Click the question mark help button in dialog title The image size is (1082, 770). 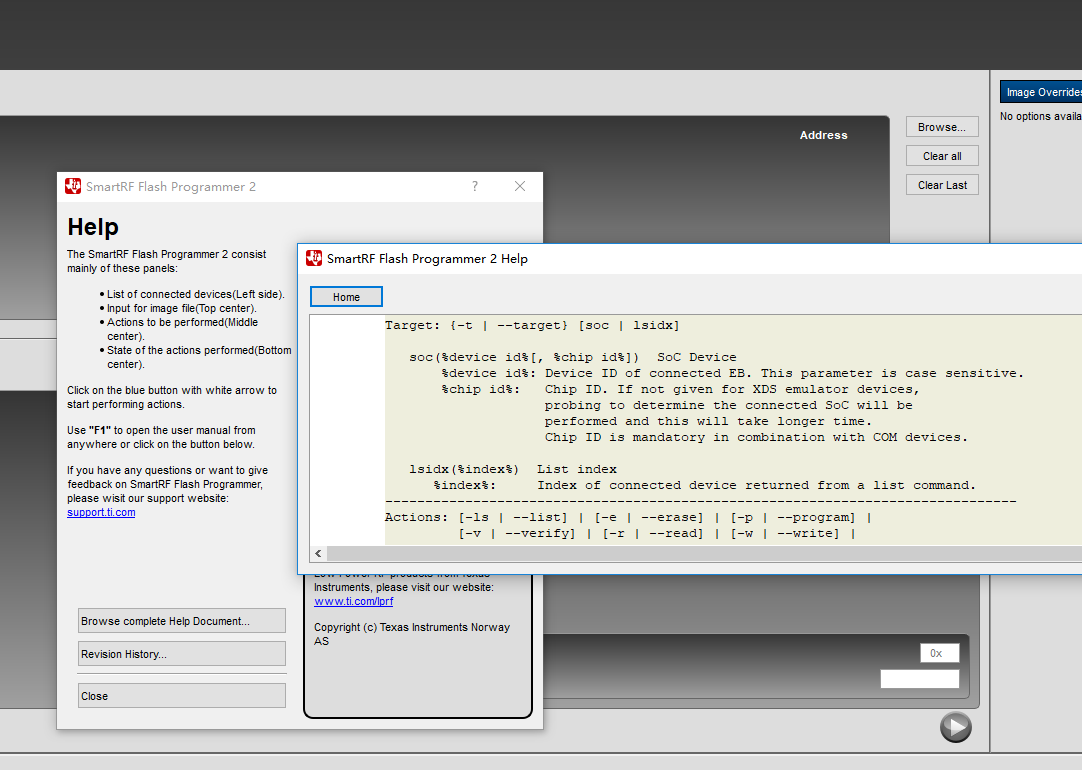475,186
